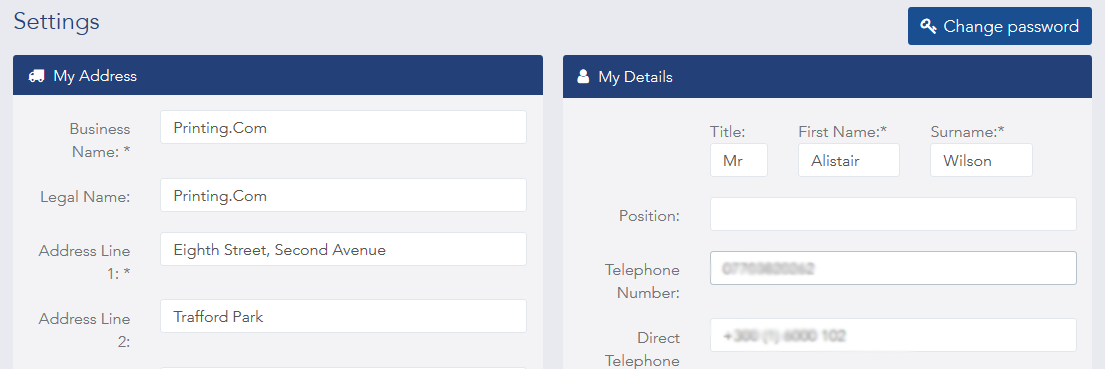Click the First Name field with Alistair
The height and width of the screenshot is (369, 1105).
pos(848,161)
